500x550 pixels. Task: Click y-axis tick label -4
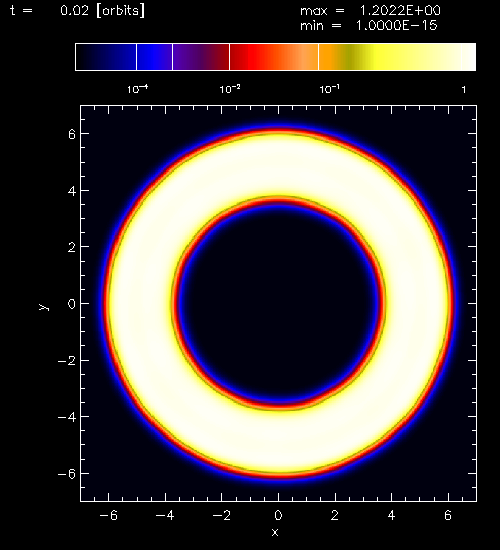point(67,417)
